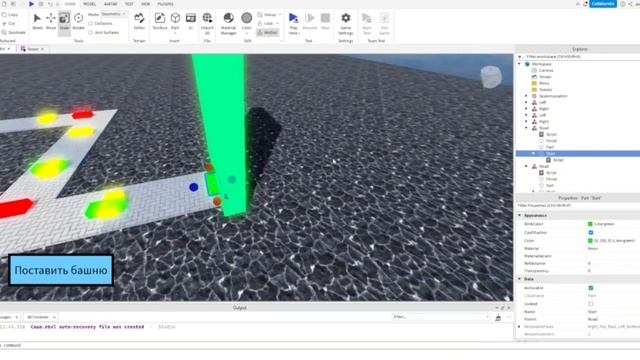Select the Terrain item in Explorer
Screen dimensions: 640x360
point(545,77)
